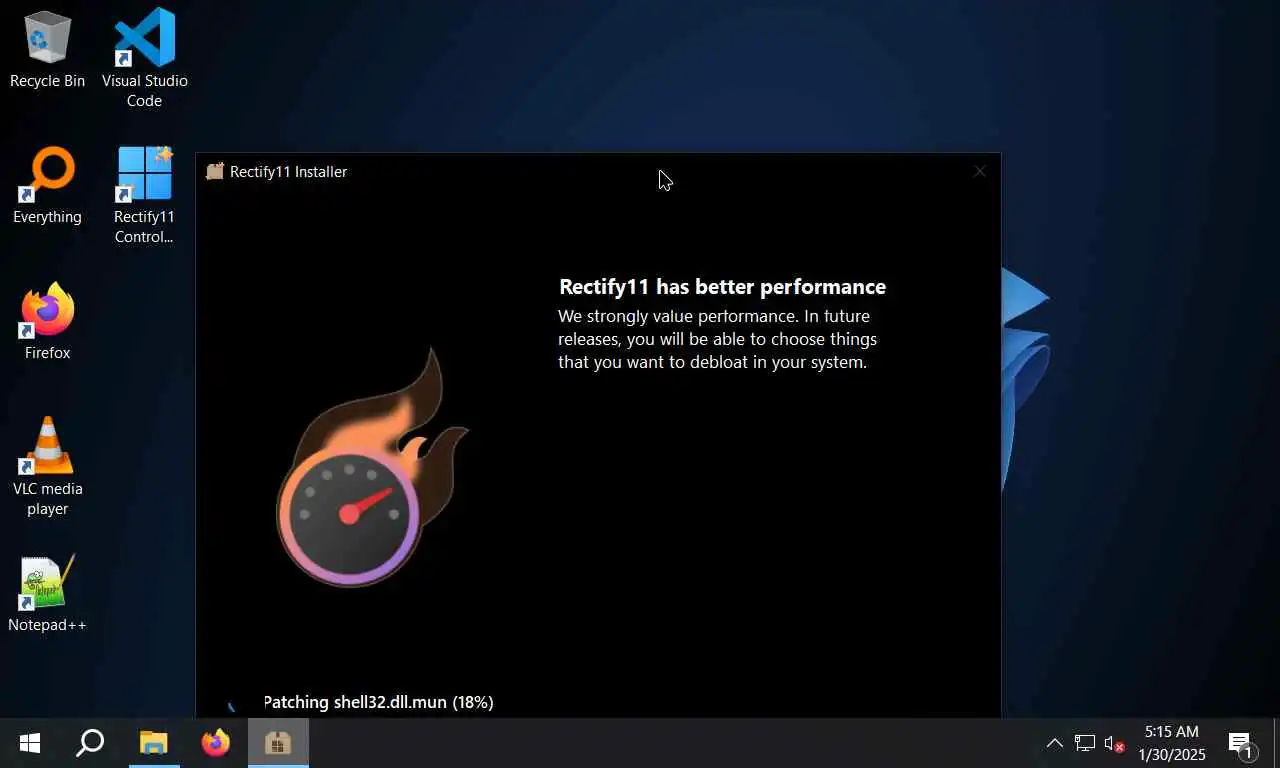
Task: Open network status tray icon
Action: tap(1084, 743)
